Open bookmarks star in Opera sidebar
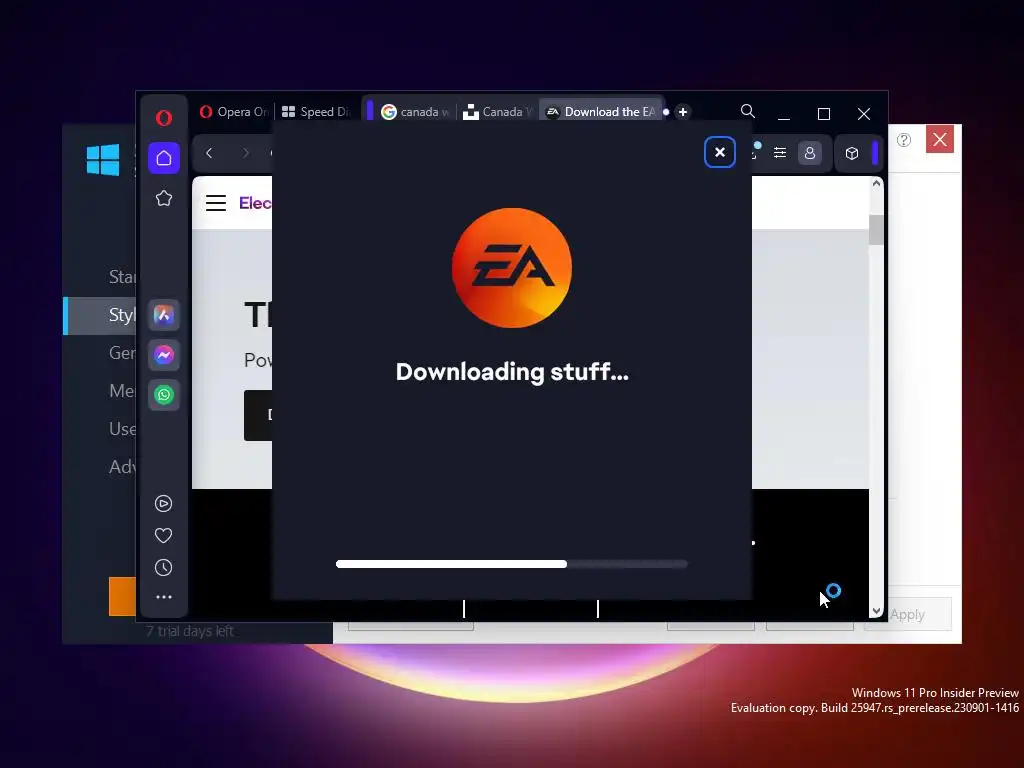 click(164, 199)
